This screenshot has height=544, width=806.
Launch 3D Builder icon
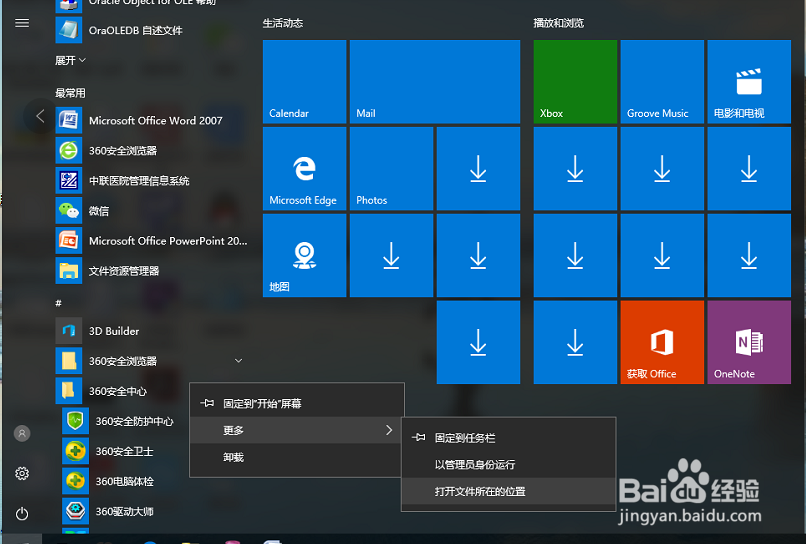pos(68,331)
